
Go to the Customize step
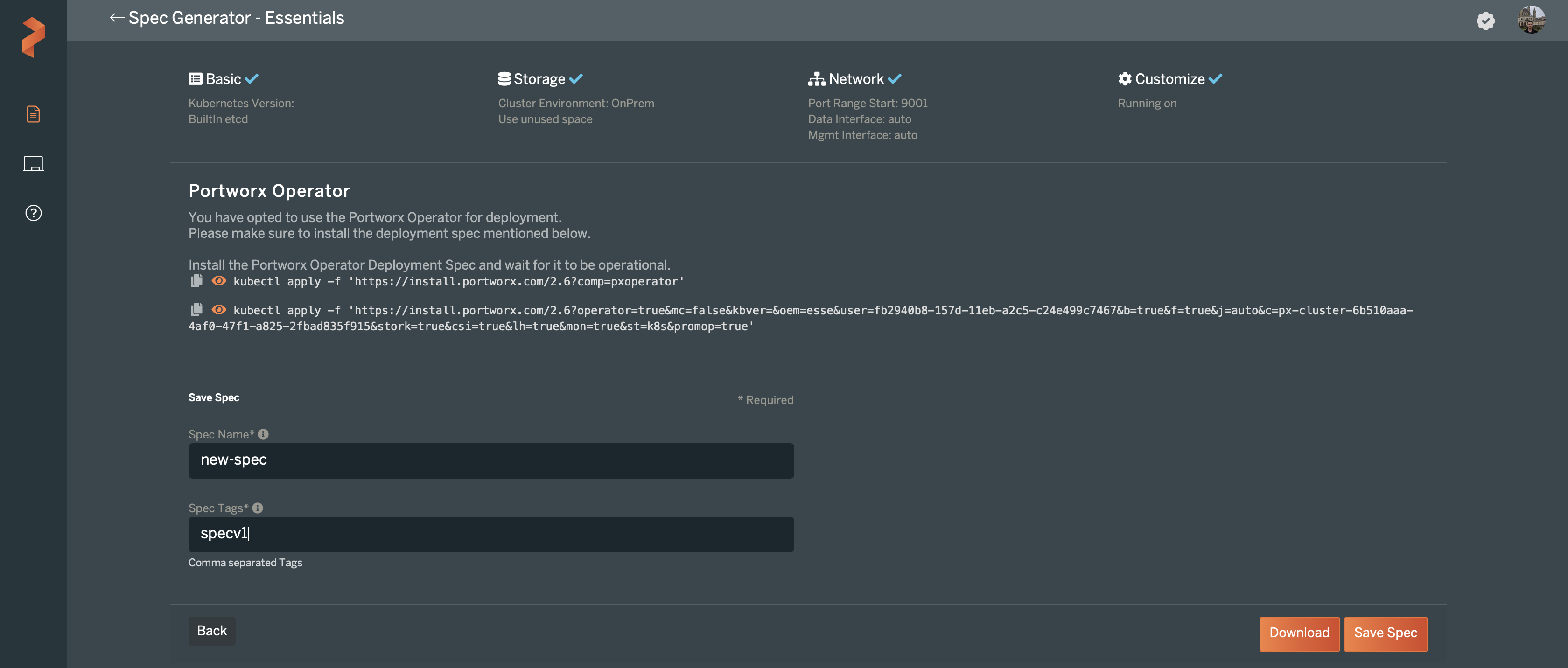(x=1169, y=79)
